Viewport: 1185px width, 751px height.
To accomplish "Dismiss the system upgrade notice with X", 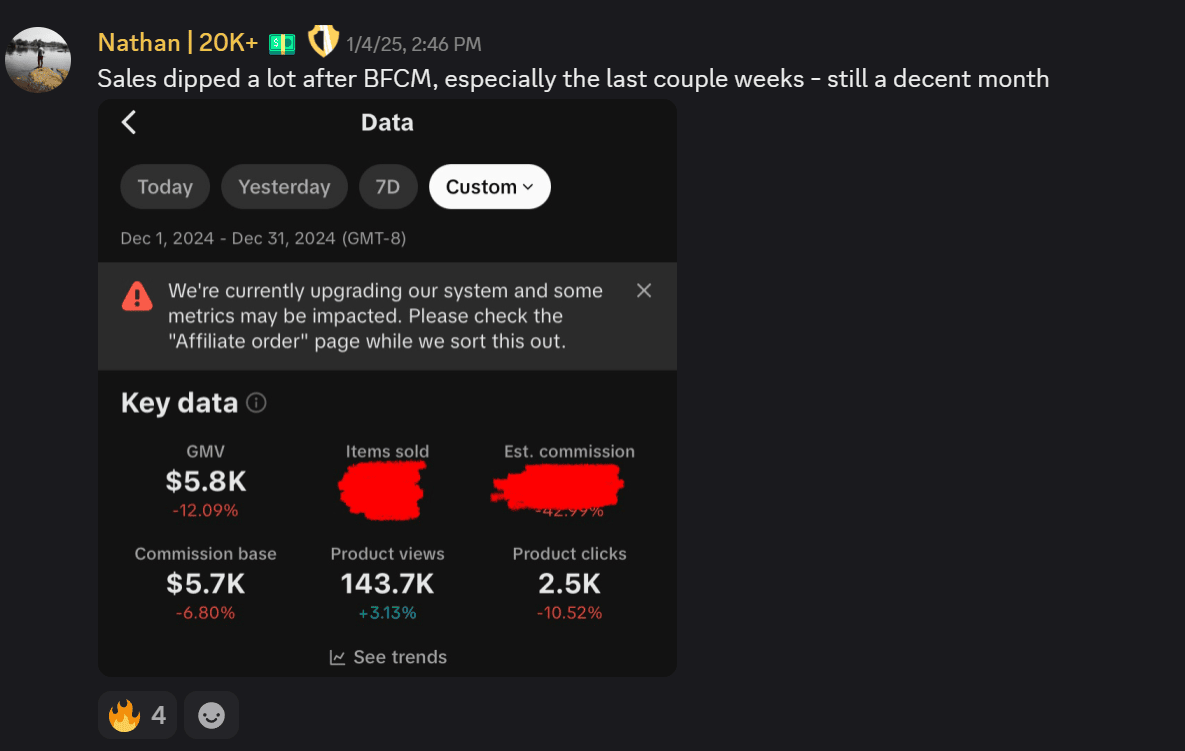I will point(644,290).
